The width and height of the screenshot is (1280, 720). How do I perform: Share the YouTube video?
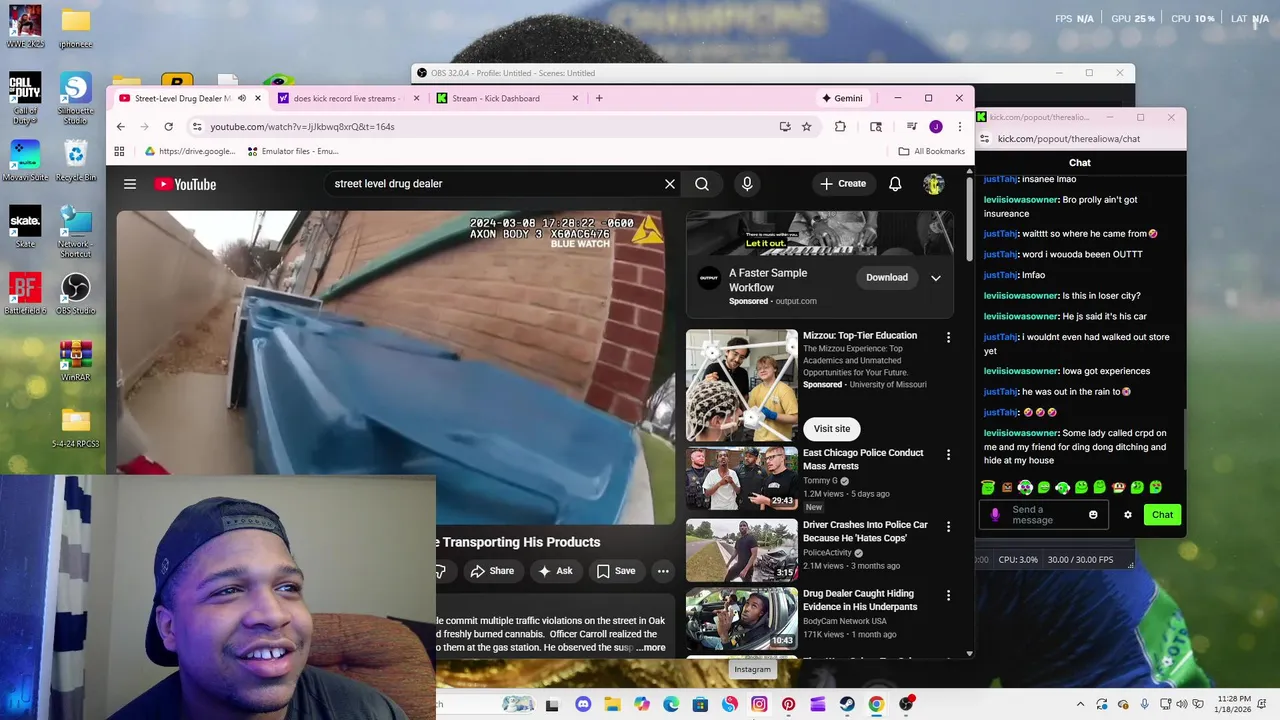[x=492, y=571]
